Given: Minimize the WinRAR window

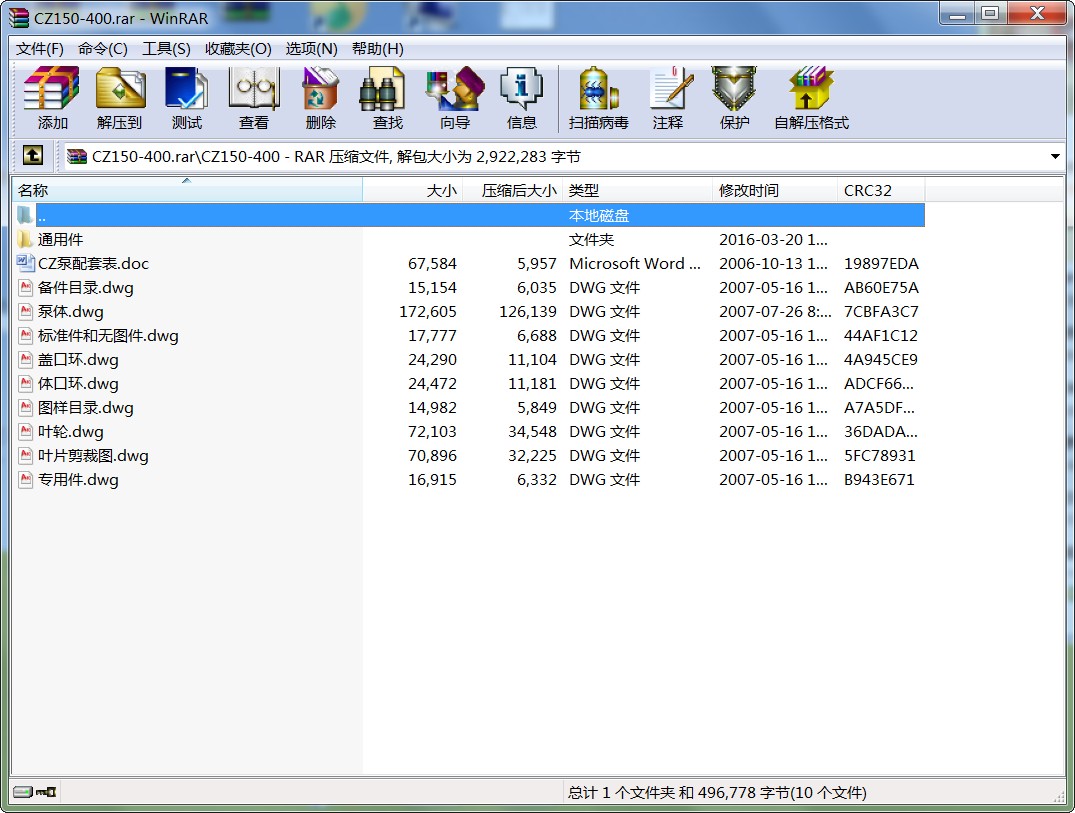Looking at the screenshot, I should tap(957, 14).
